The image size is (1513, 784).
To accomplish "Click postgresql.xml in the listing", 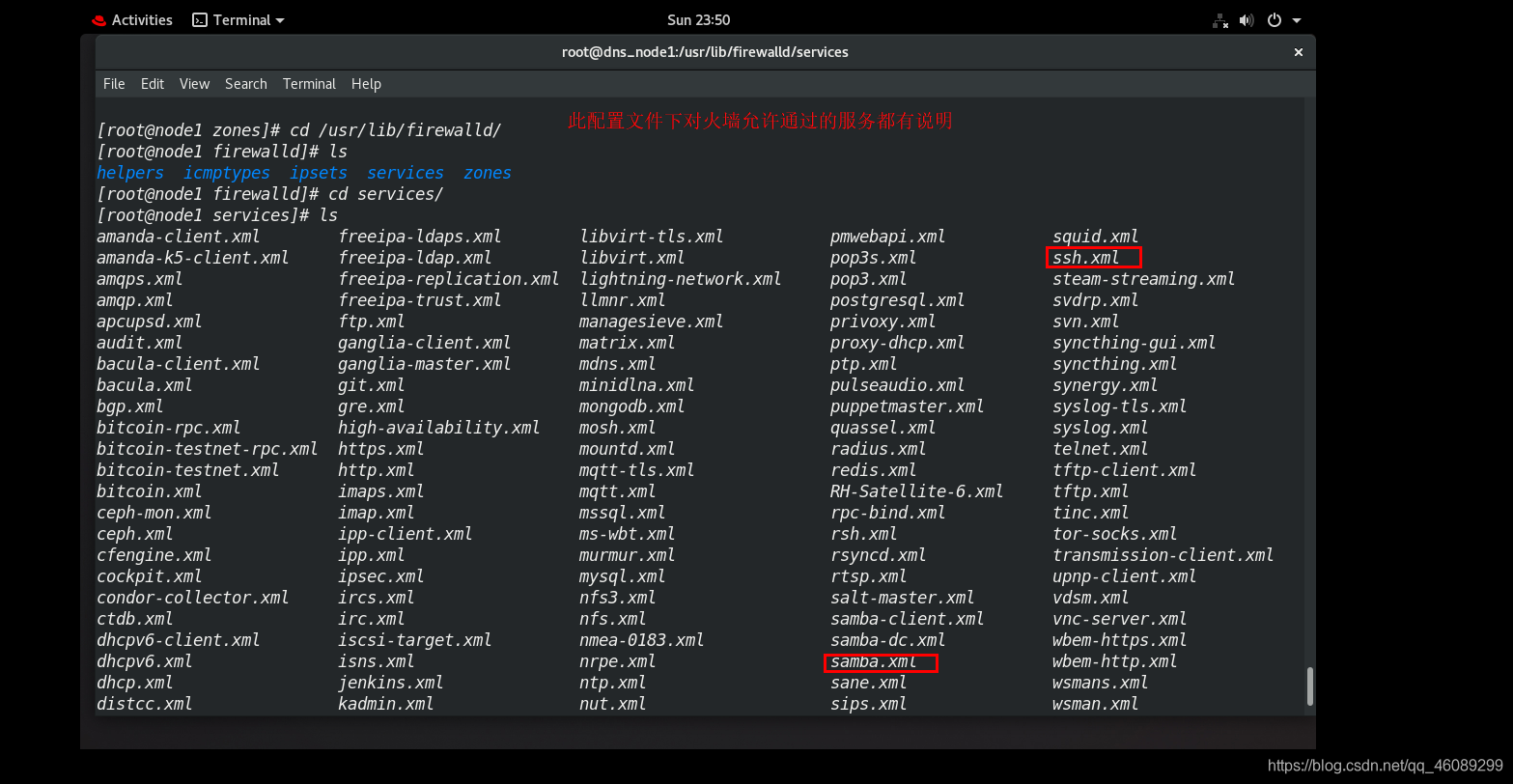I will 898,300.
